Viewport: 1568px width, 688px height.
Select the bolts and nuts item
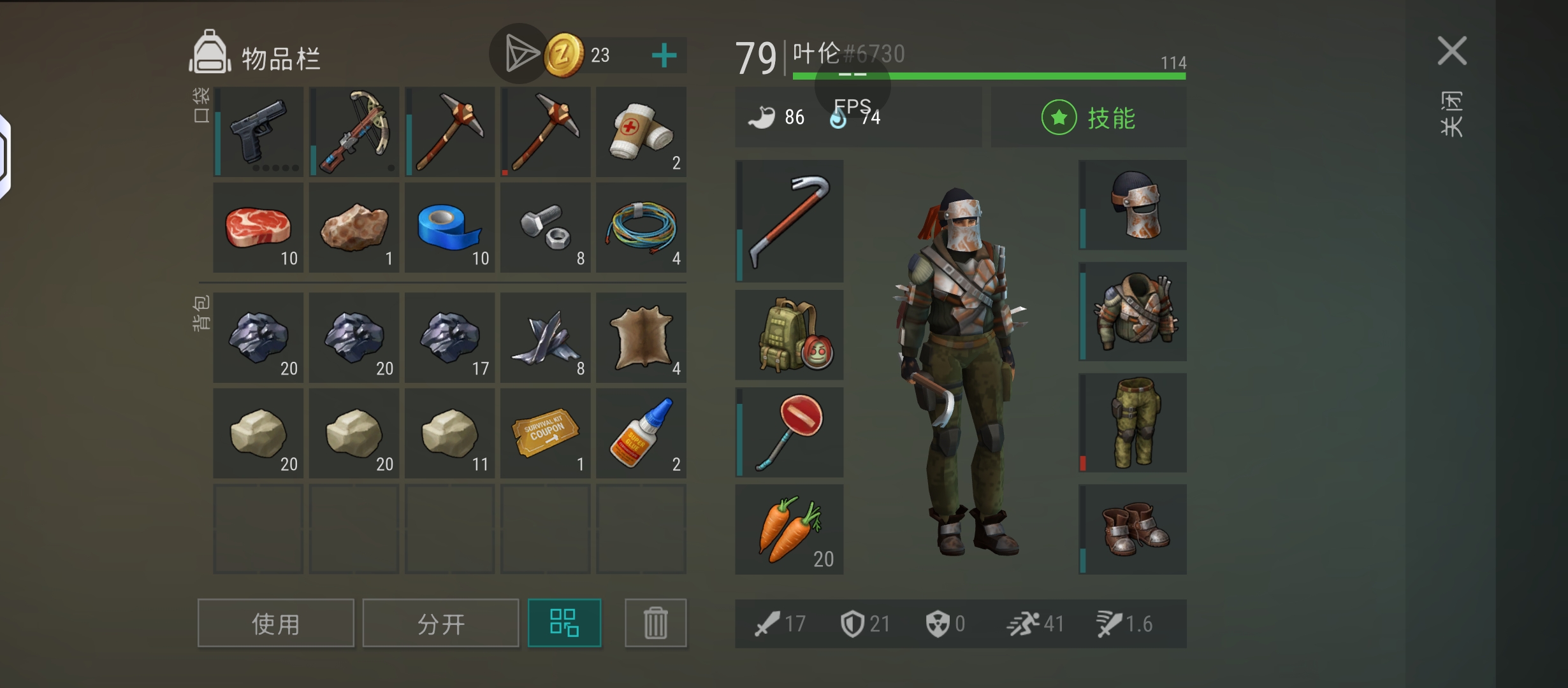[x=546, y=227]
